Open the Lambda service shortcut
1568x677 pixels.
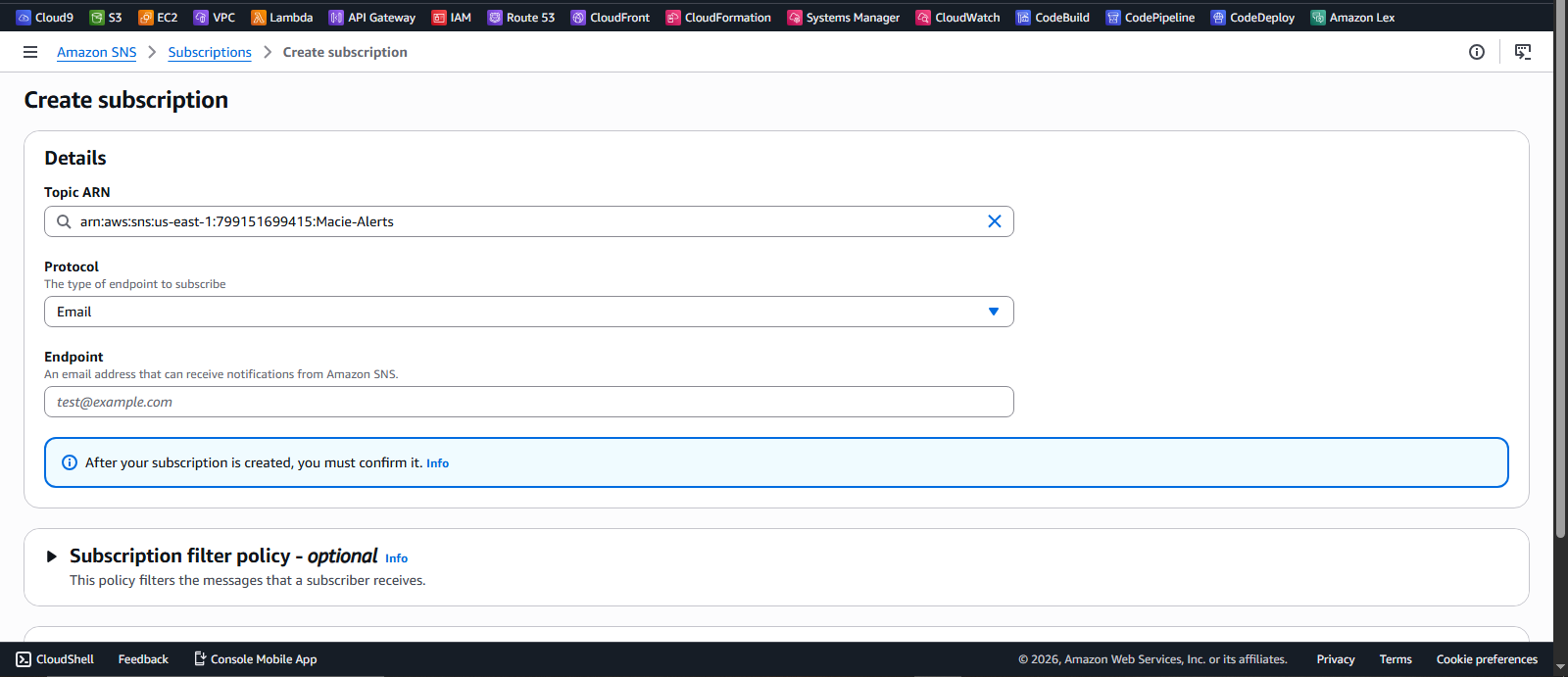tap(282, 18)
